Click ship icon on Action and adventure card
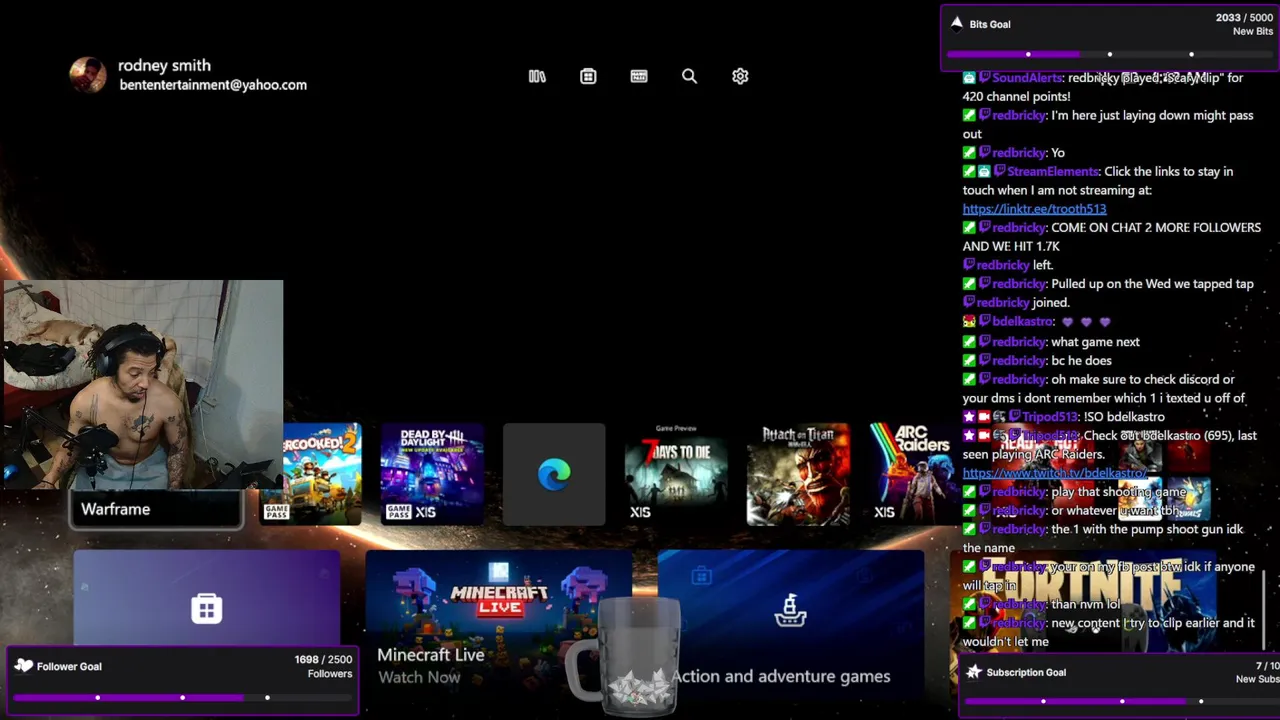 click(x=790, y=609)
